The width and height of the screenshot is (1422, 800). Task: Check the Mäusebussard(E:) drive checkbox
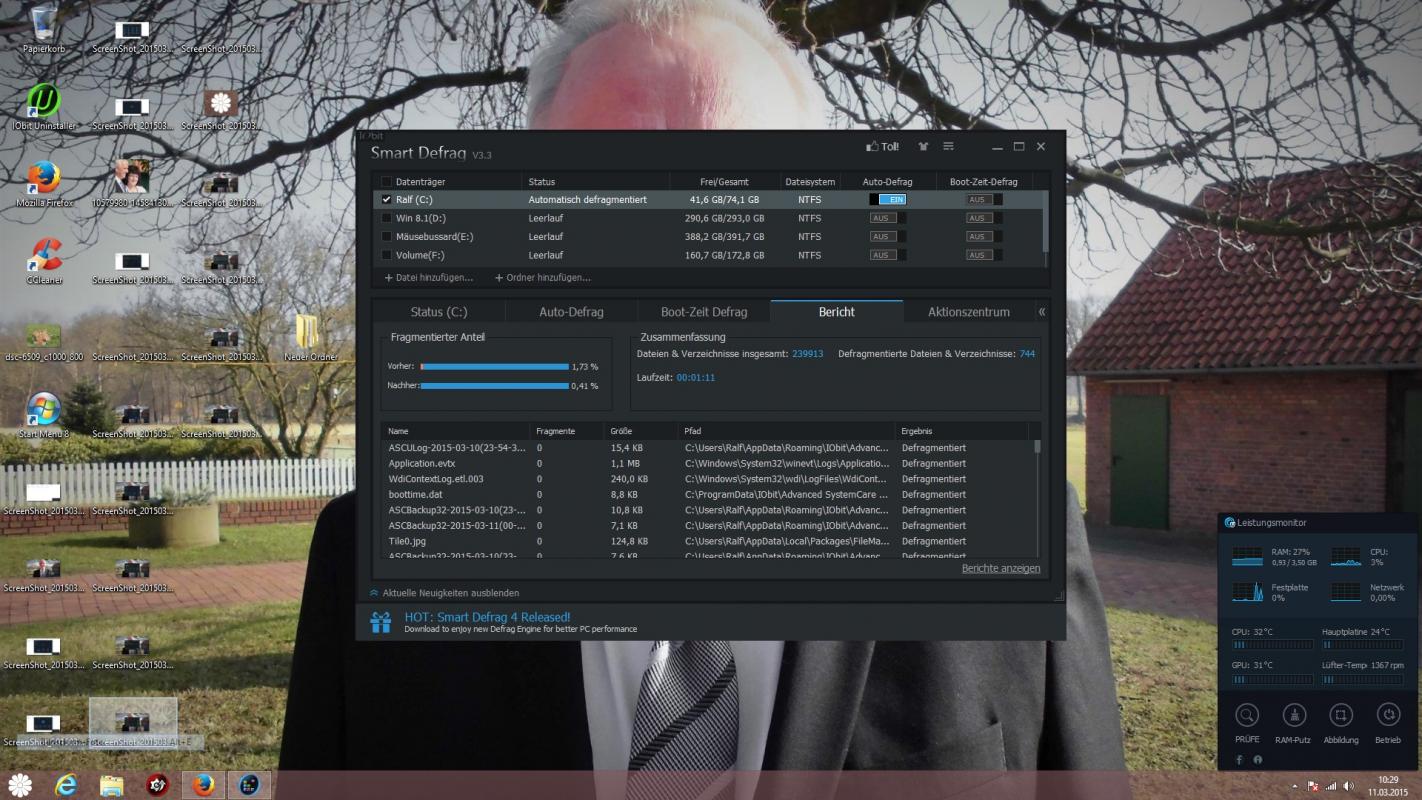(387, 236)
